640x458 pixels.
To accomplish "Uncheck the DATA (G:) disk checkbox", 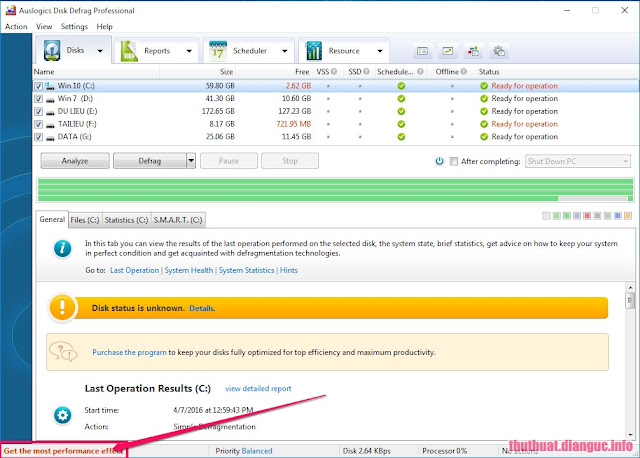I will (x=38, y=137).
